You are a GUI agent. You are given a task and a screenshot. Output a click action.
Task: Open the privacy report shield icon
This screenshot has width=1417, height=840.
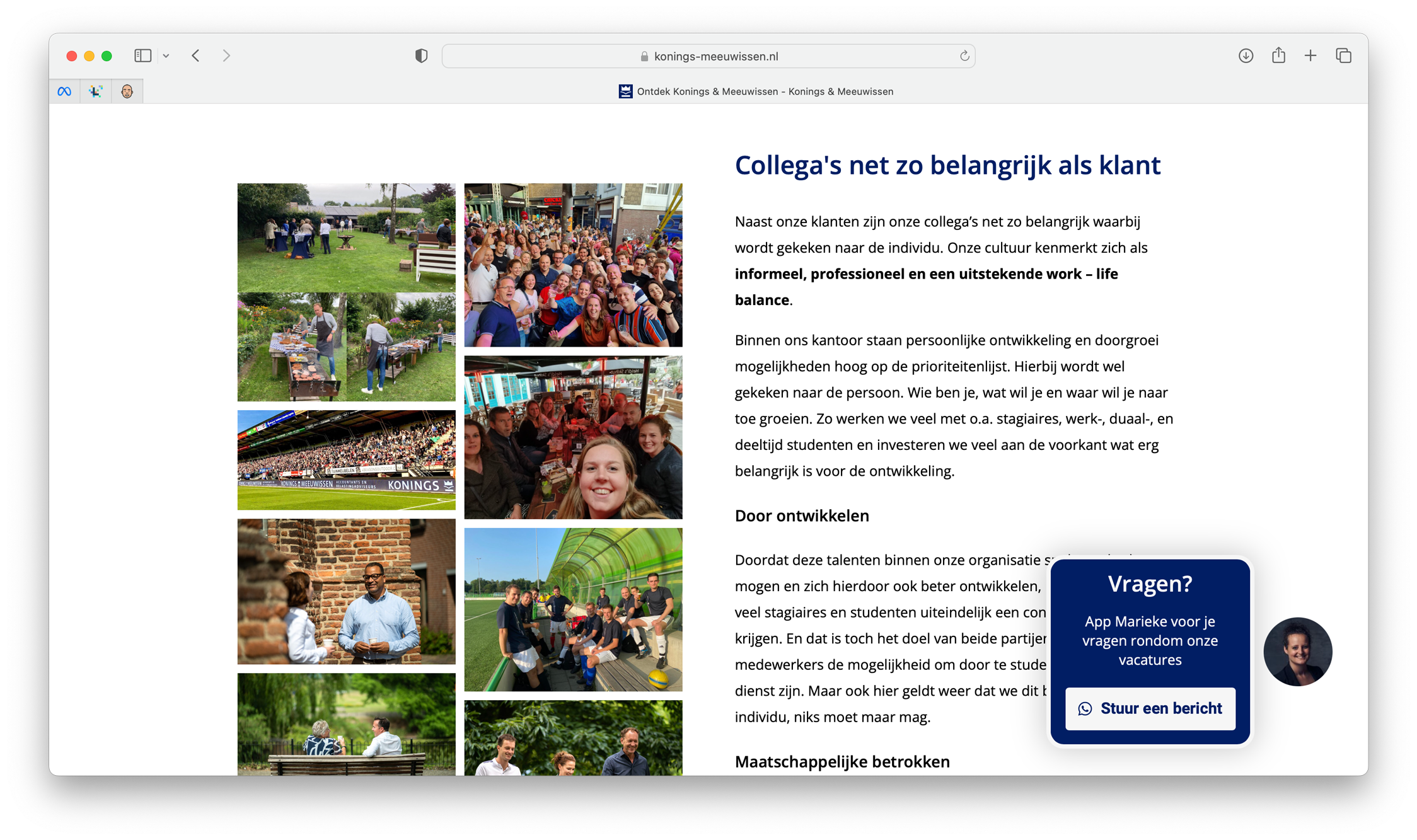tap(421, 55)
